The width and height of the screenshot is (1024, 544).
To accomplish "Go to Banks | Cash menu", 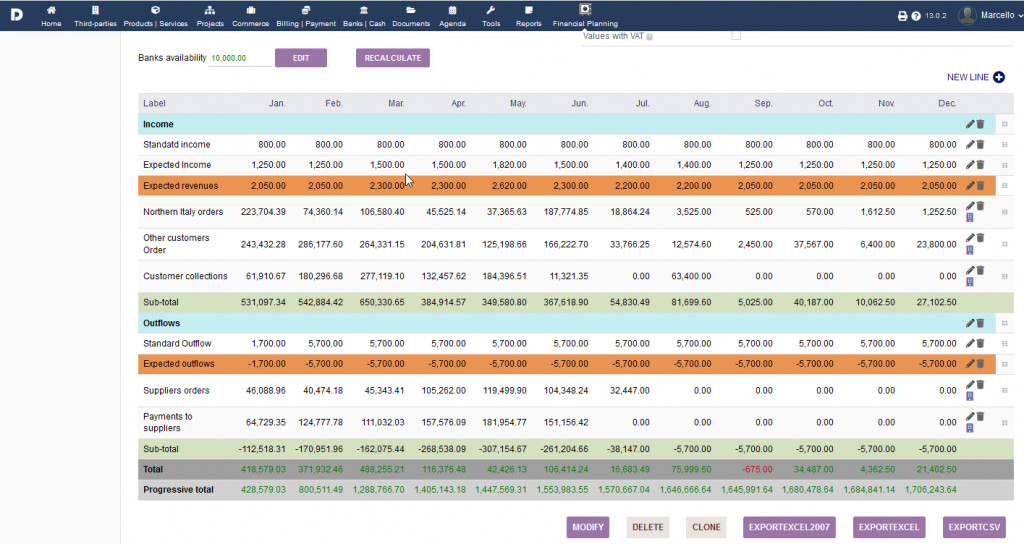I will tap(366, 16).
